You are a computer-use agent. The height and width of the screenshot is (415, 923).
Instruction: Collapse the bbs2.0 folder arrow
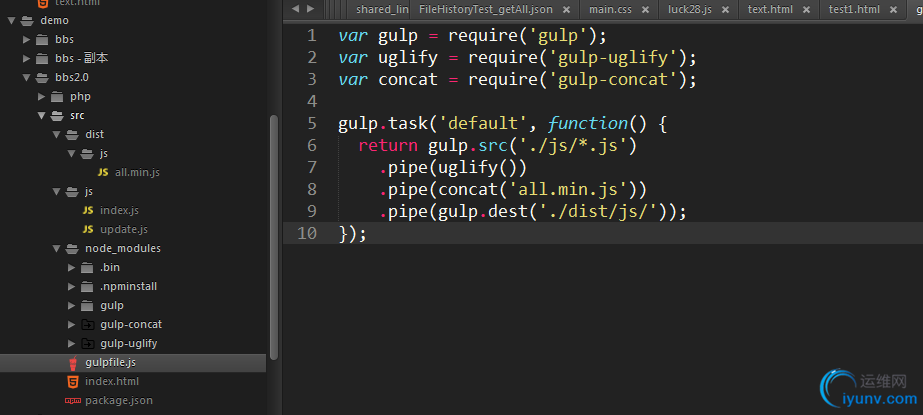(26, 78)
